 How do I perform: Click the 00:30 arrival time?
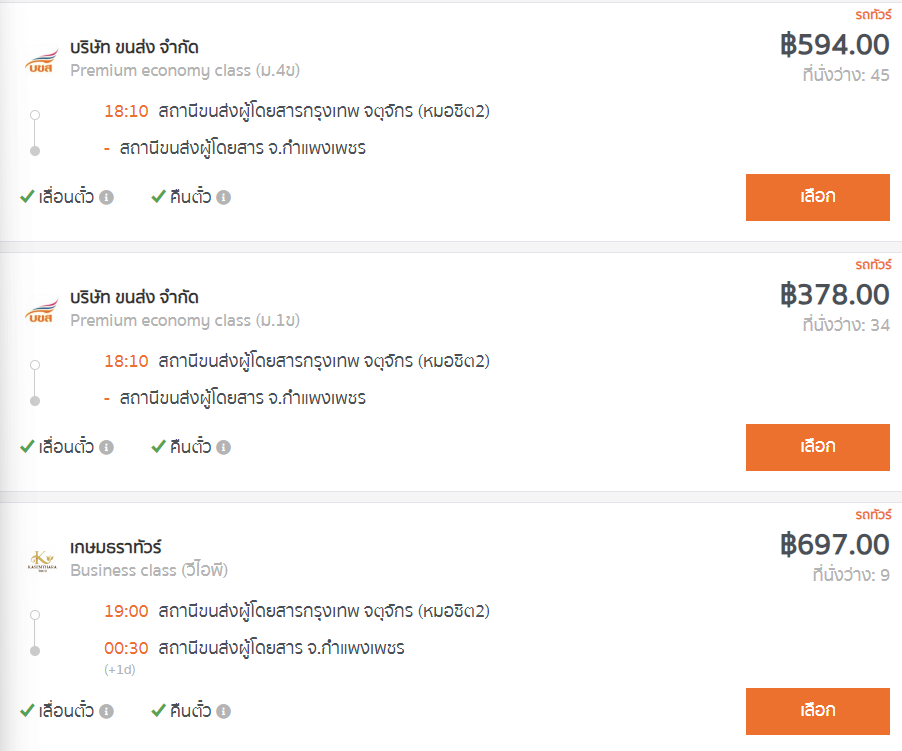[126, 648]
